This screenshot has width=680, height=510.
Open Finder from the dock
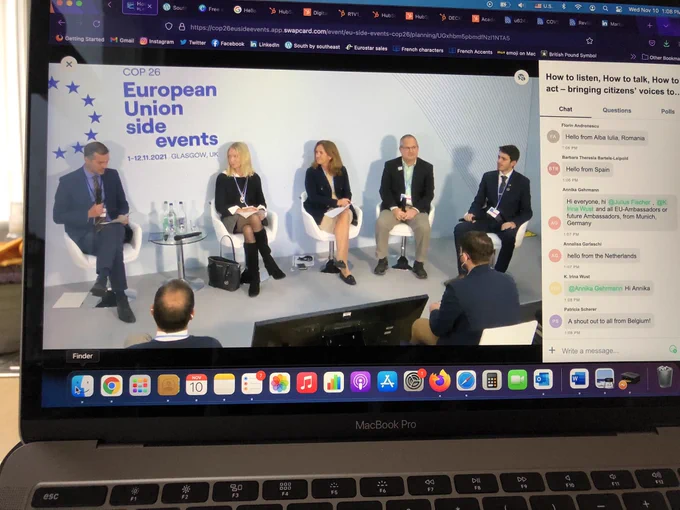point(82,385)
